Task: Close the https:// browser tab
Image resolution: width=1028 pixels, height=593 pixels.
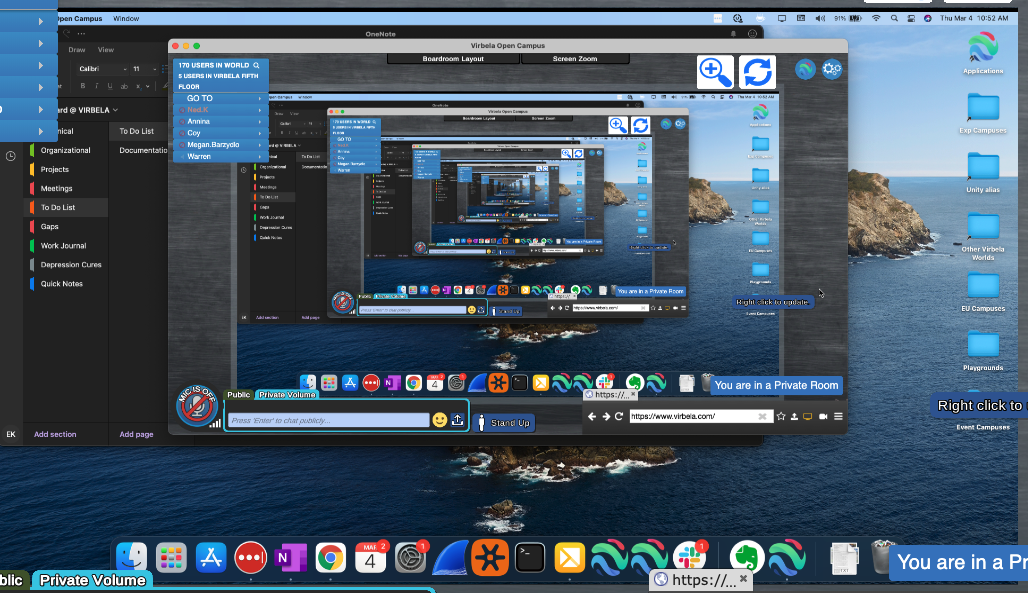Action: (x=633, y=394)
